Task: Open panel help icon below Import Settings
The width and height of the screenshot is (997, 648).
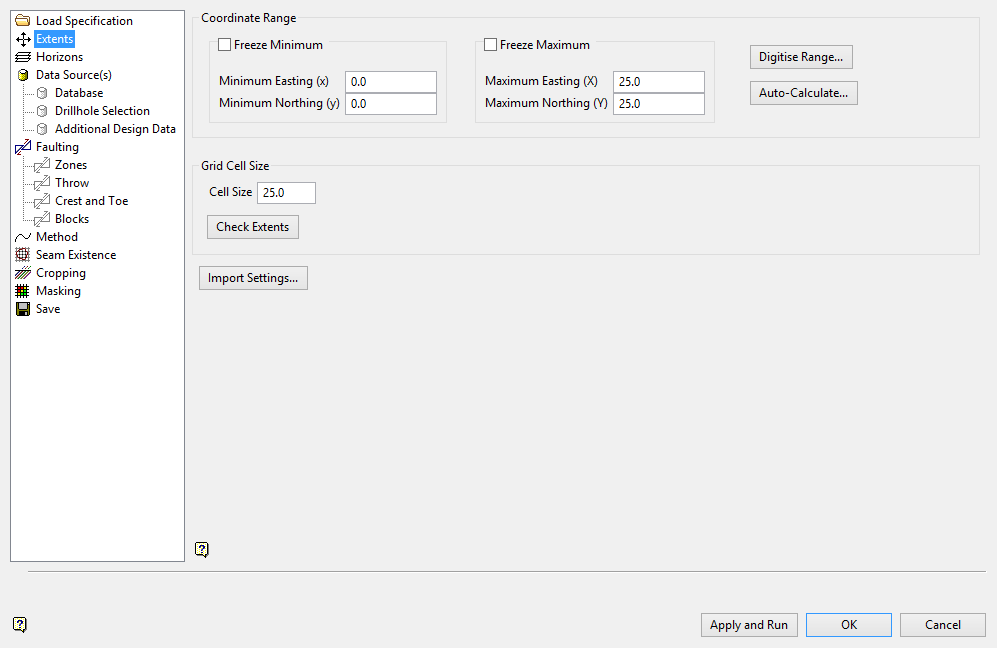Action: (x=202, y=549)
